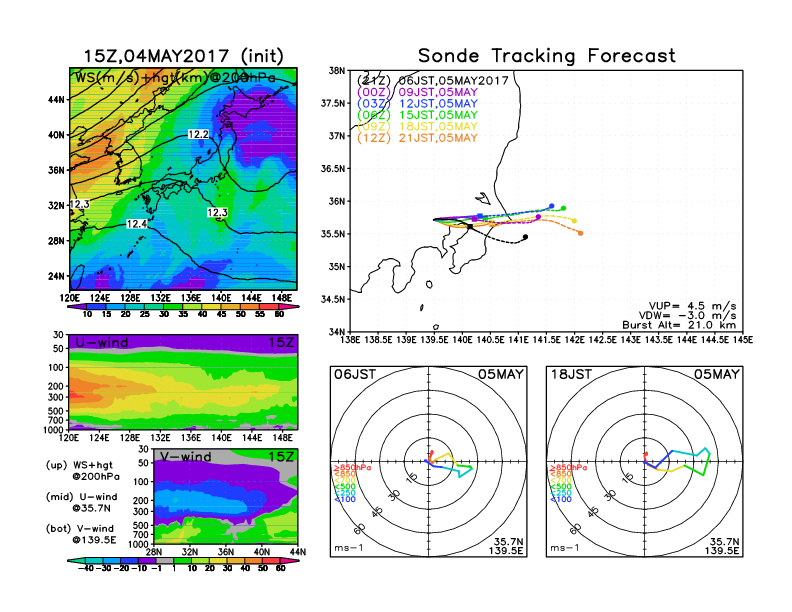Click the black square burst marker
The image size is (792, 612).
[x=470, y=227]
